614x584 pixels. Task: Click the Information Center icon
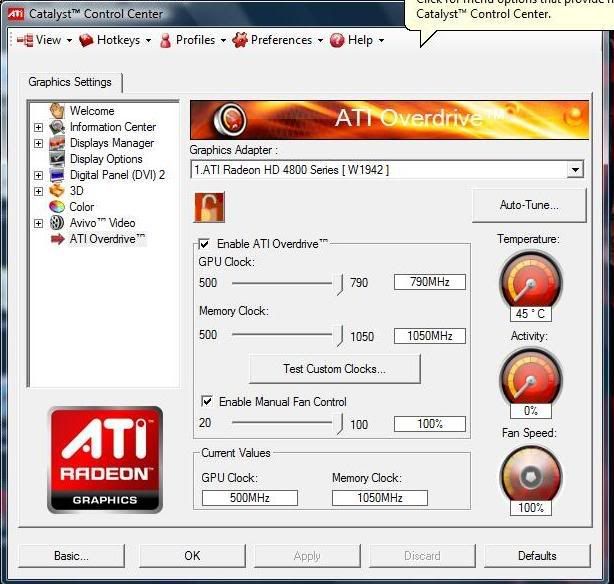pos(57,127)
